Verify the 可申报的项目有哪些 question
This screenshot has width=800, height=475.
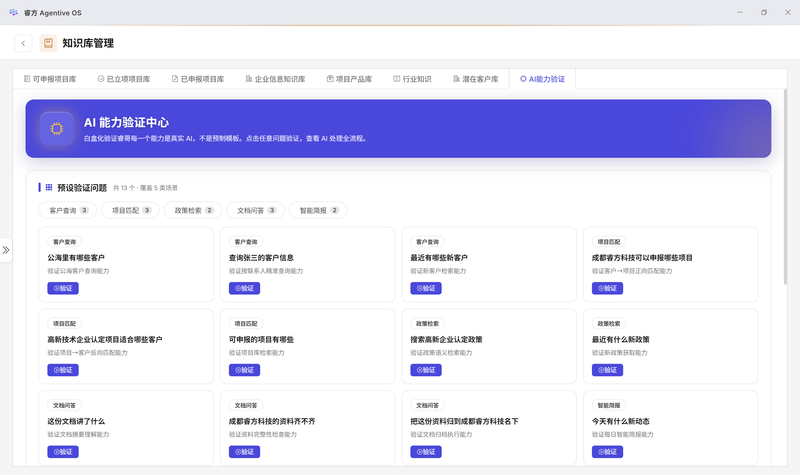pos(244,370)
